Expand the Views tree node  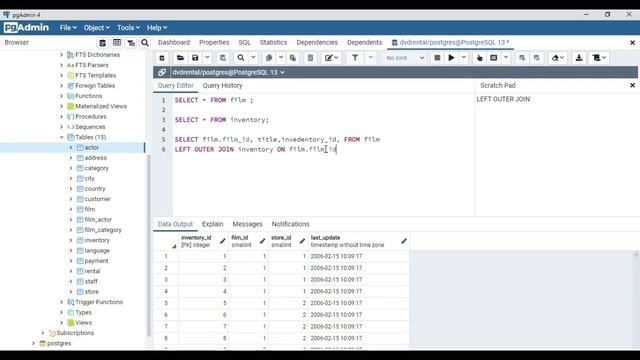click(62, 323)
